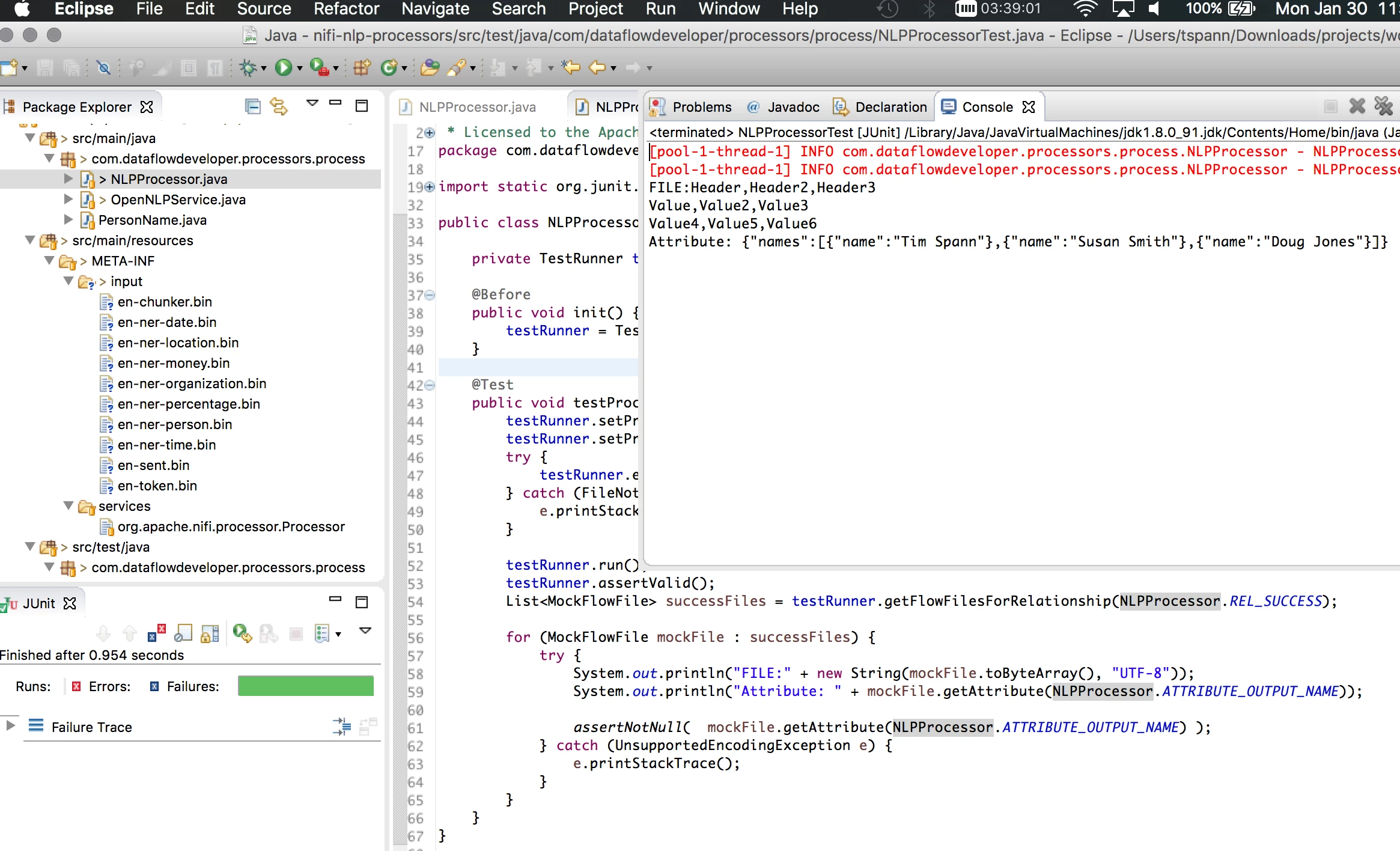Click the green JUnit progress bar
This screenshot has height=851, width=1400.
(x=306, y=686)
